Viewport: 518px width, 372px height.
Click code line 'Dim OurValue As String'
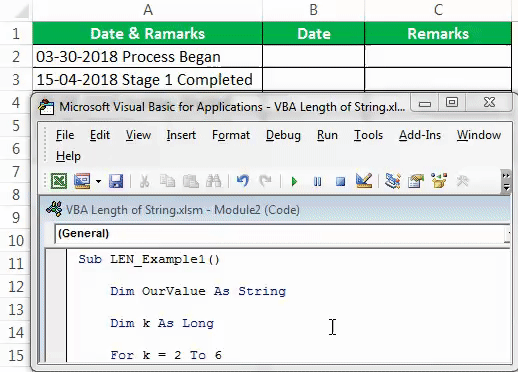(198, 291)
